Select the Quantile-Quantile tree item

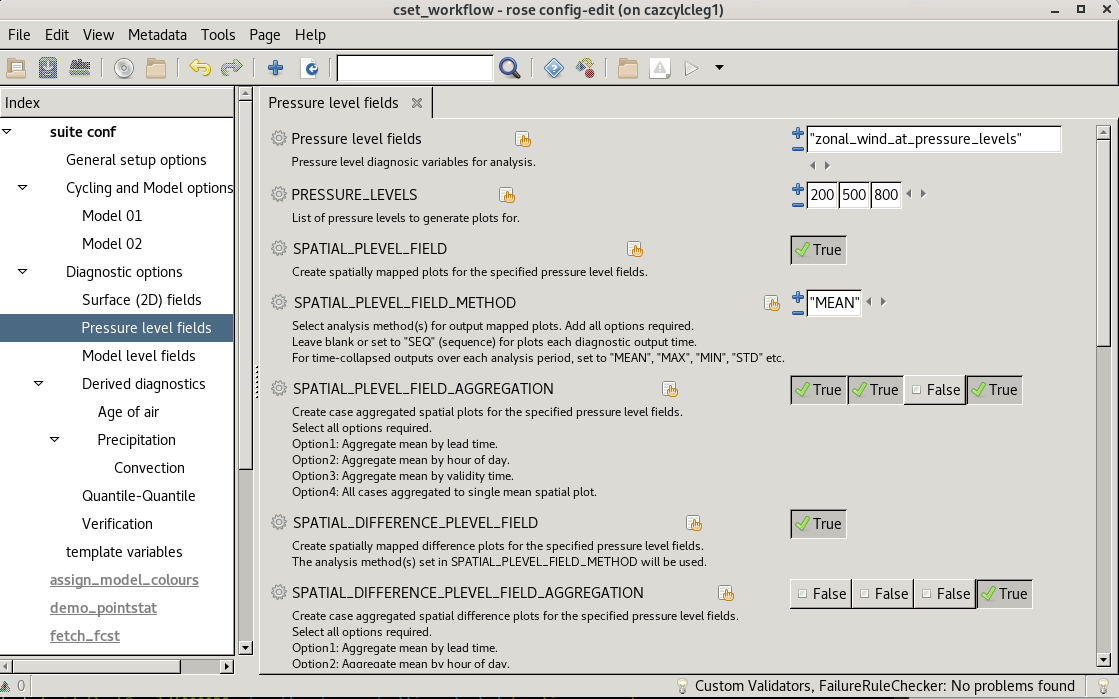[138, 496]
